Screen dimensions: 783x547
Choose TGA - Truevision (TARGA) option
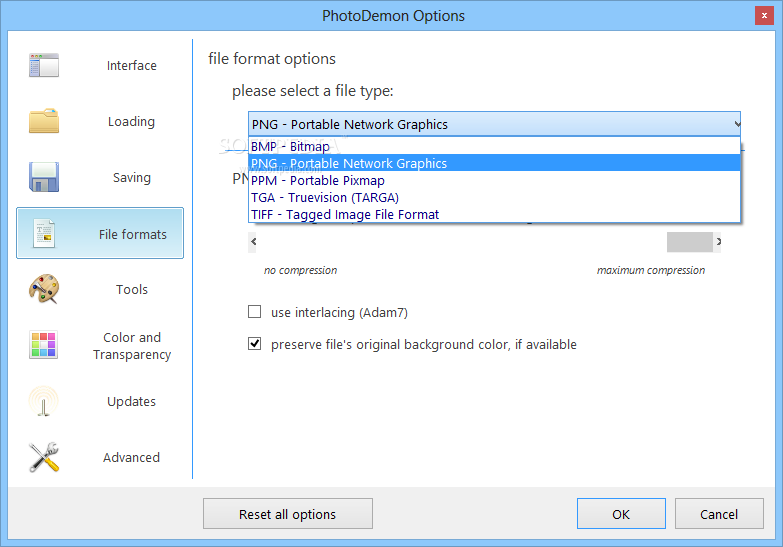pyautogui.click(x=494, y=197)
